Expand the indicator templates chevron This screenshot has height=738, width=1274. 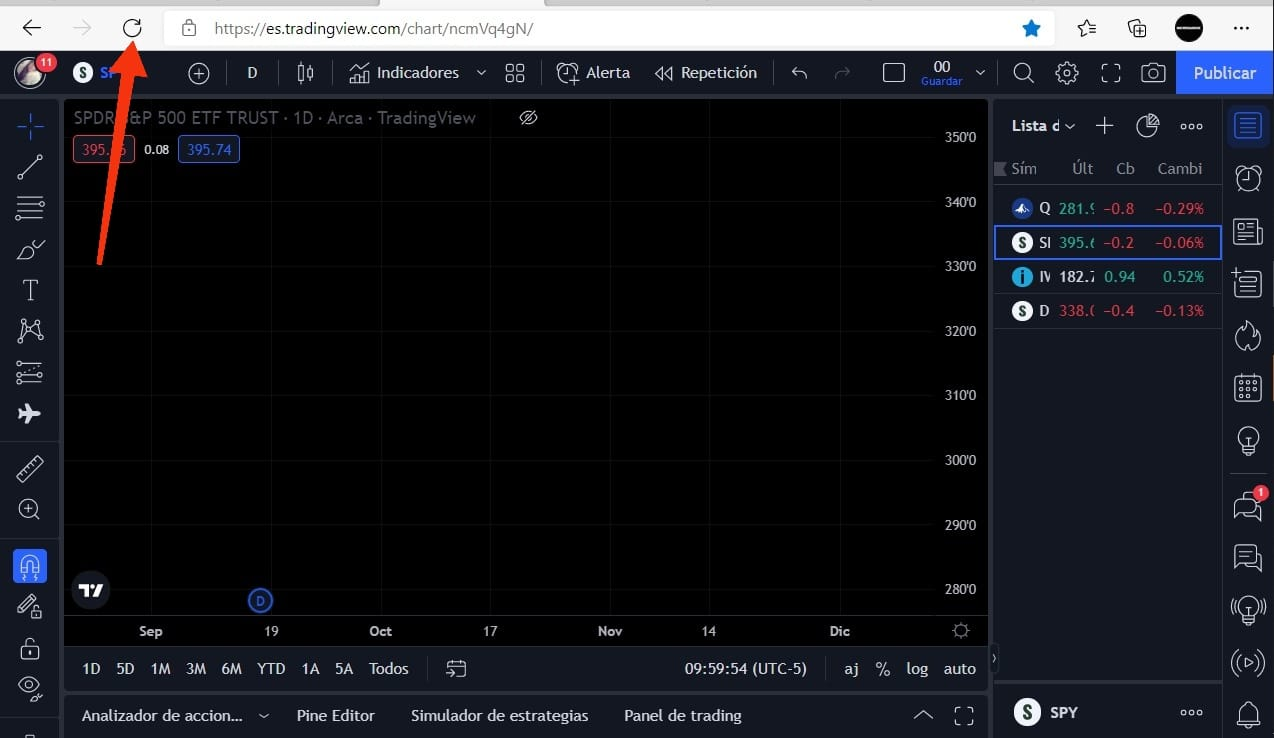tap(481, 73)
